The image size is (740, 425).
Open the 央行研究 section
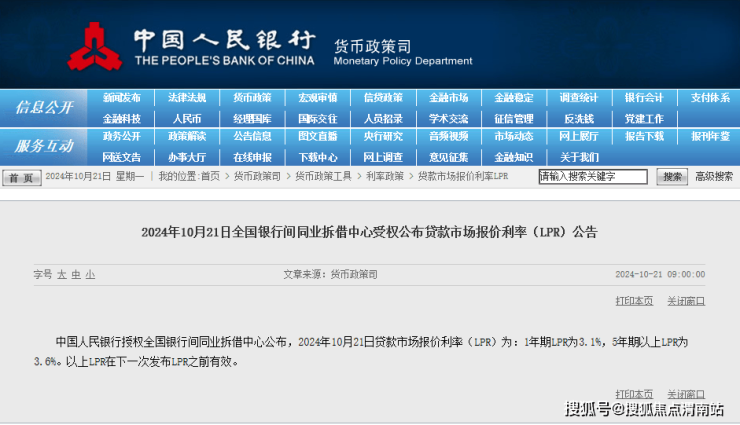pos(383,136)
